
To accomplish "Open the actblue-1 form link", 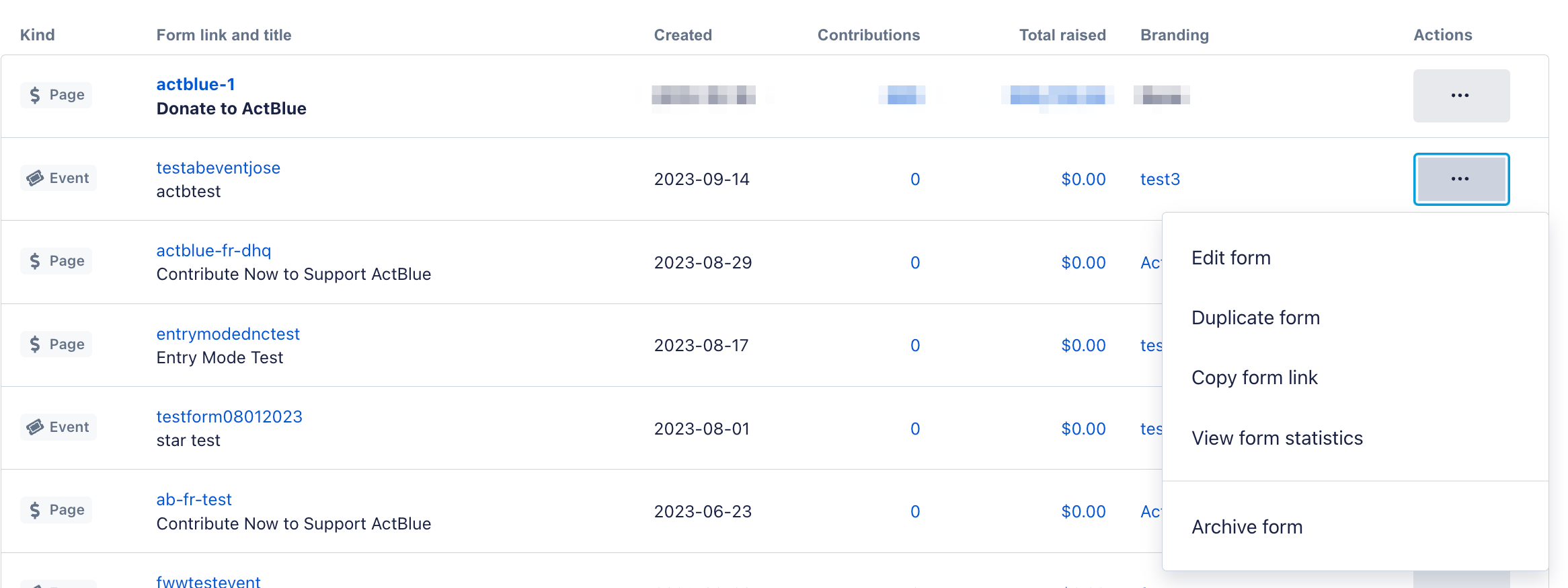I will point(196,85).
